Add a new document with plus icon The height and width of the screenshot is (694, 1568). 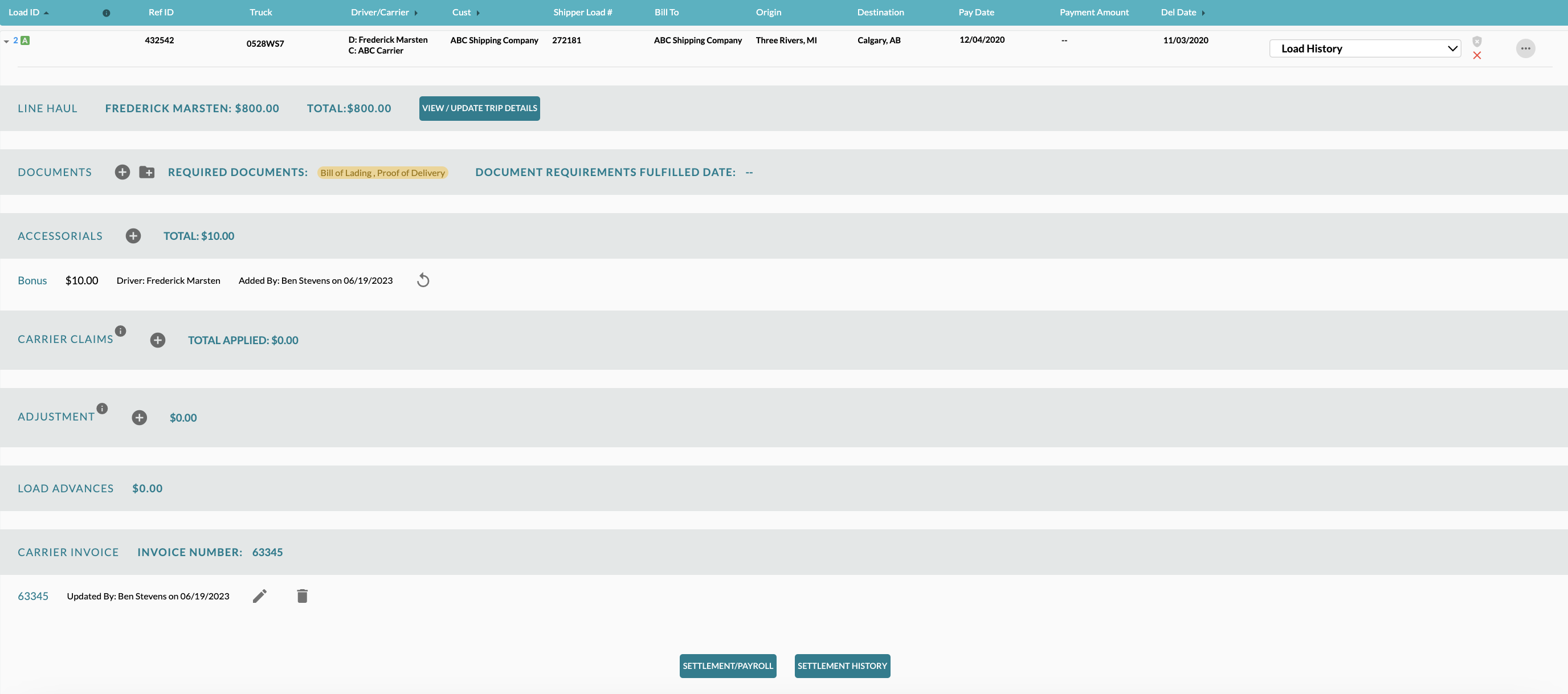click(x=122, y=172)
